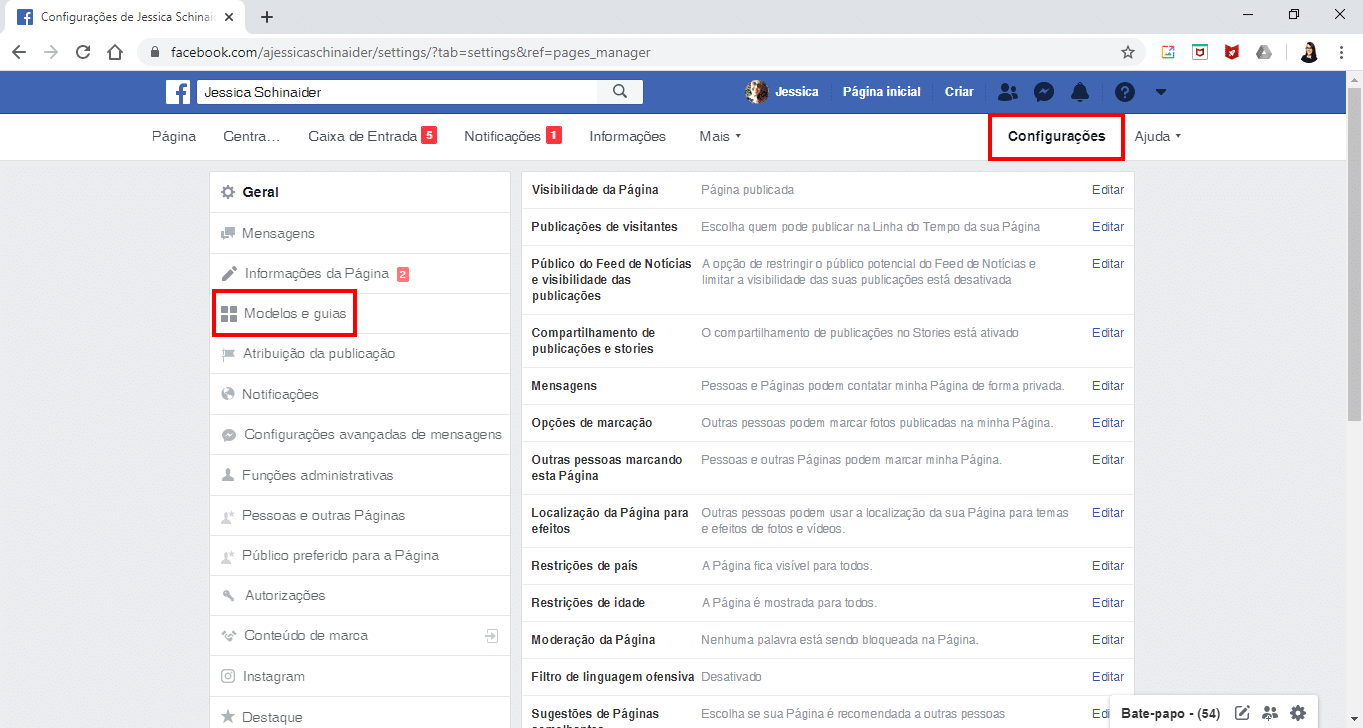Open friend requests icon
1363x728 pixels.
[1008, 92]
